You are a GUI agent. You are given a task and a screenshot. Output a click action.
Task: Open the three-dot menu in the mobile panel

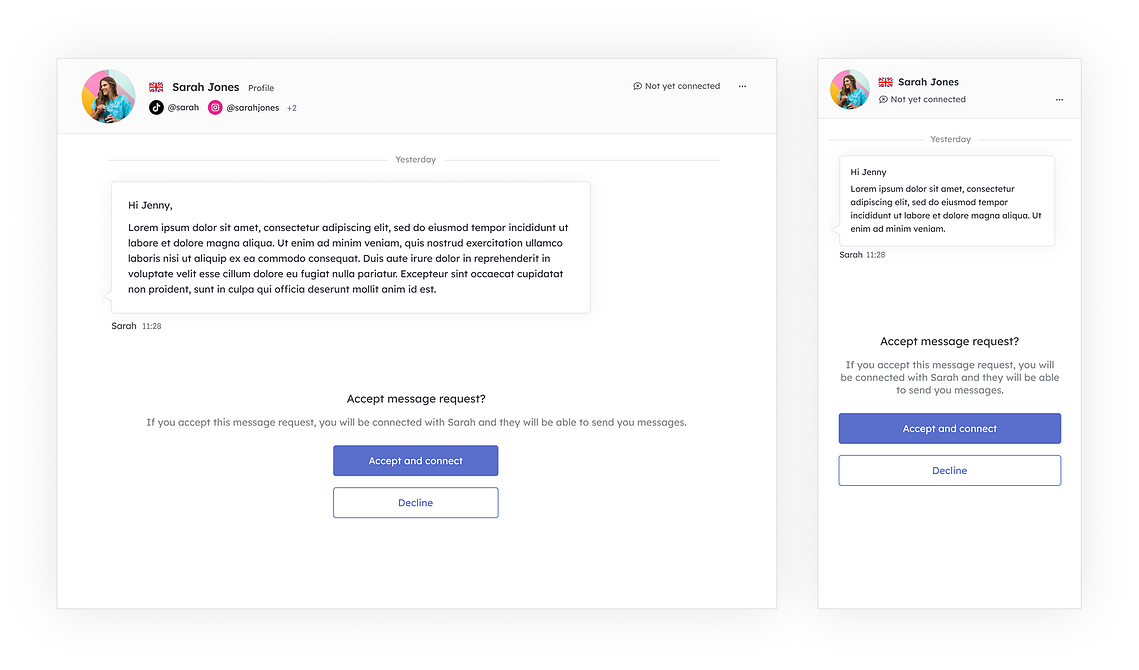(1059, 100)
